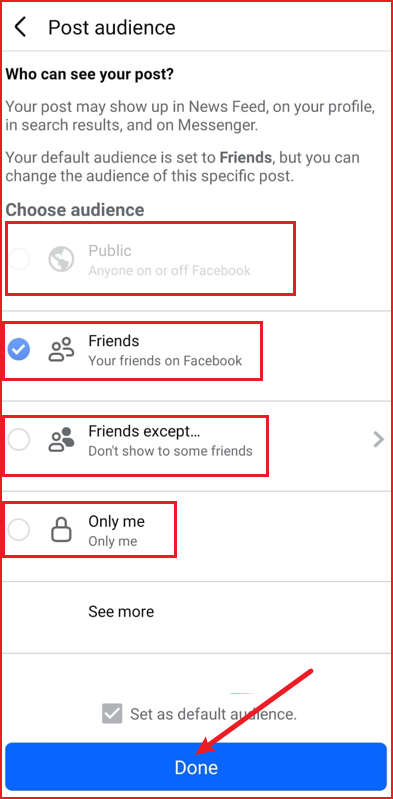Click the two-people Friends icon

61,350
